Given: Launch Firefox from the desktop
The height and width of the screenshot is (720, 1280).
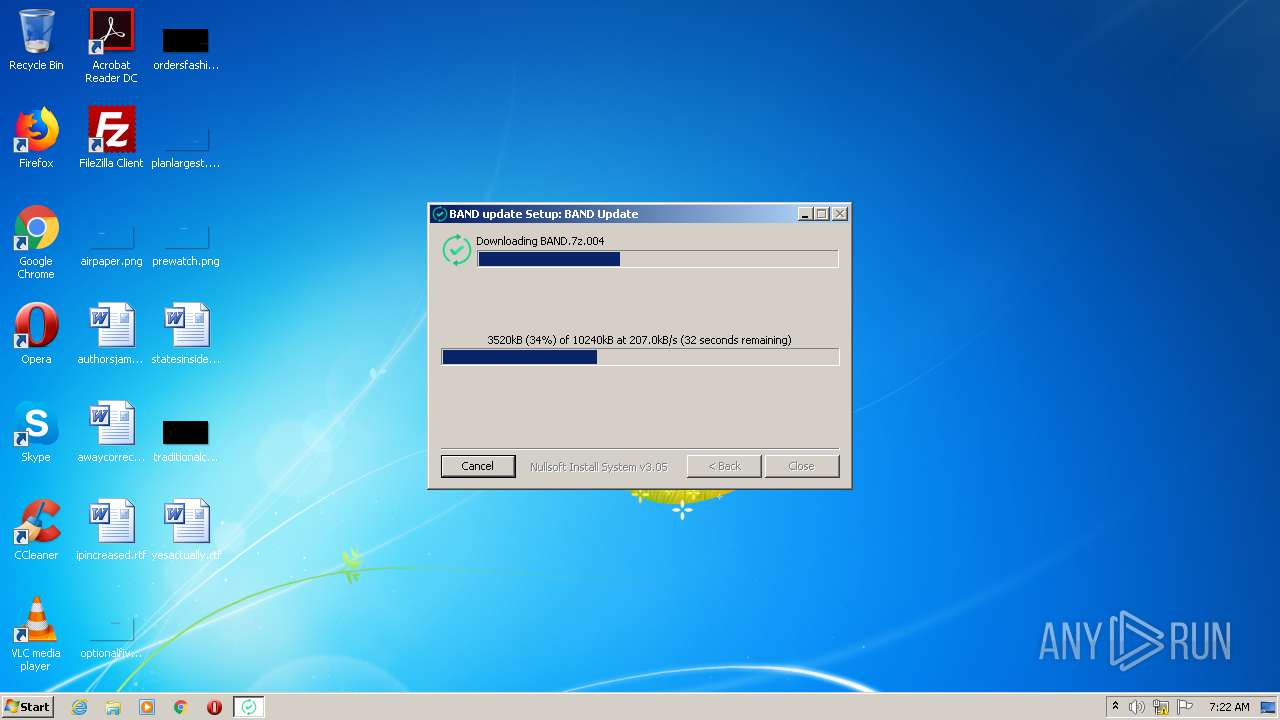Looking at the screenshot, I should point(36,138).
